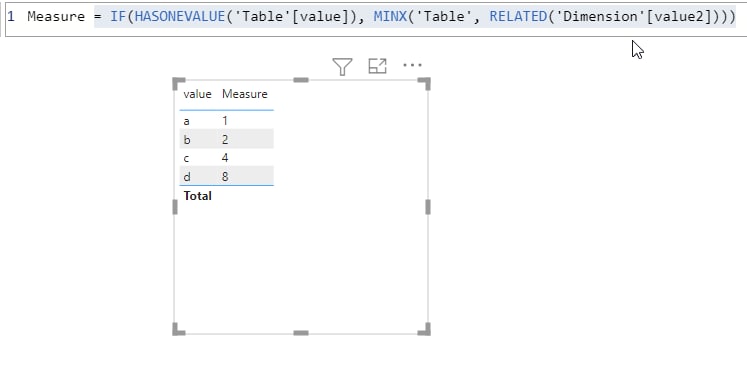
Task: Select cell 'd' in value column
Action: click(x=187, y=177)
